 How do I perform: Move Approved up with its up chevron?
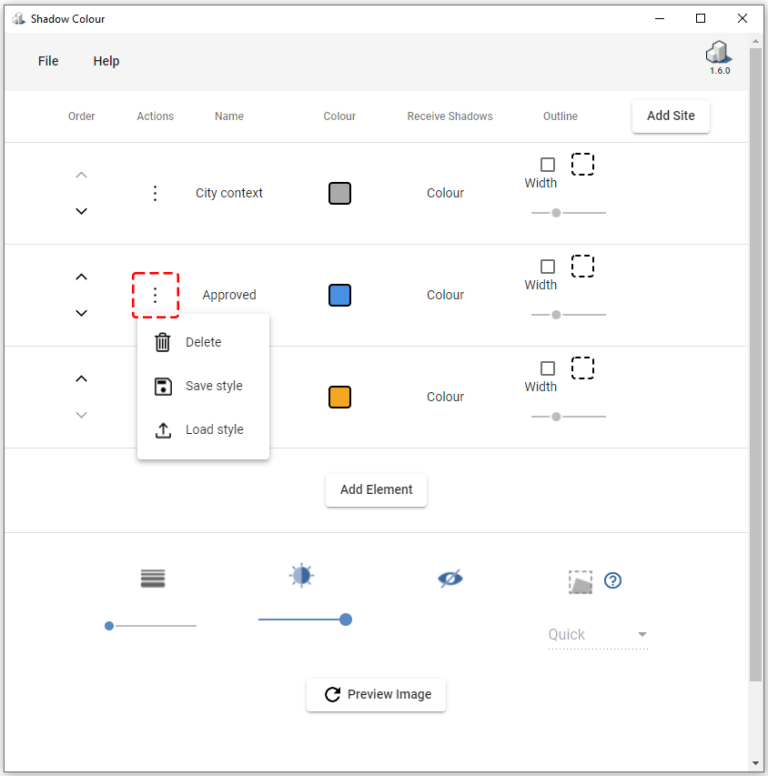81,277
